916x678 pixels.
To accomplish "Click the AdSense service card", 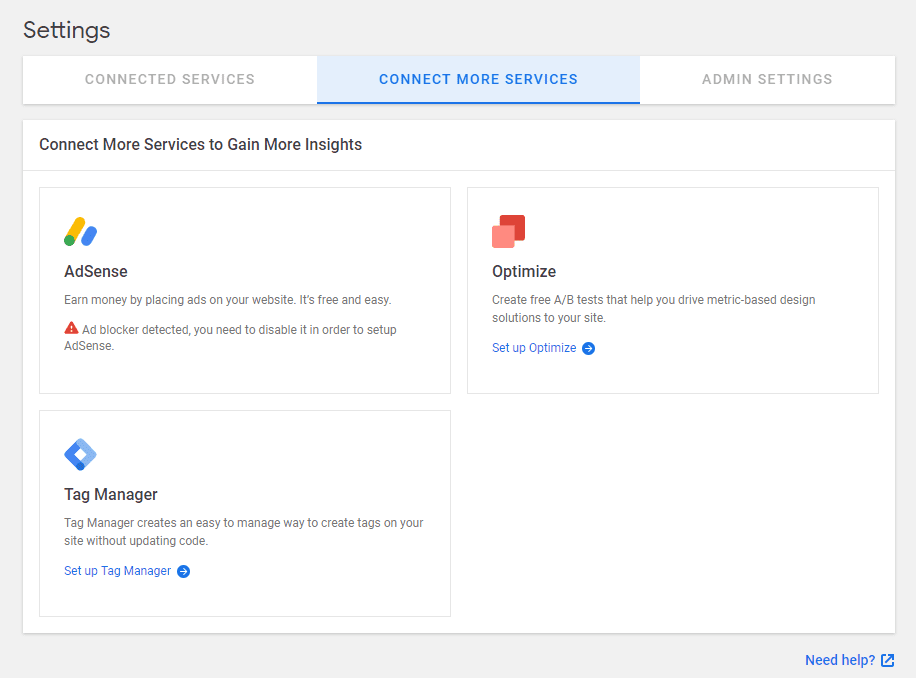I will coord(244,289).
